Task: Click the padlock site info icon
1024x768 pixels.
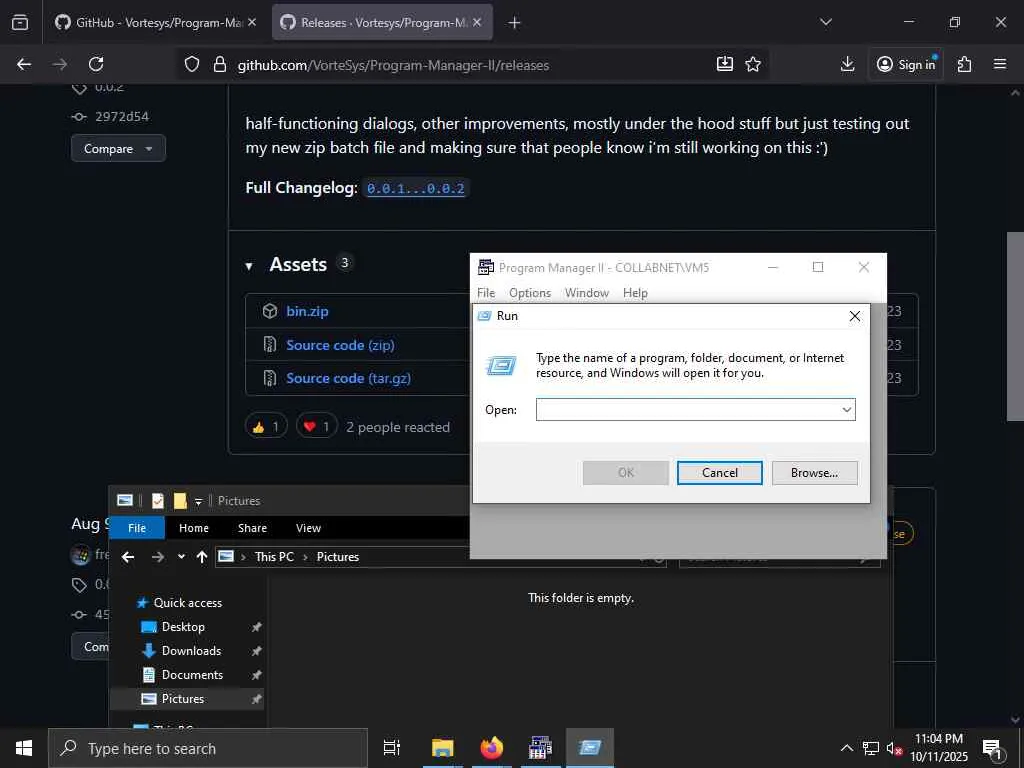Action: (x=220, y=64)
